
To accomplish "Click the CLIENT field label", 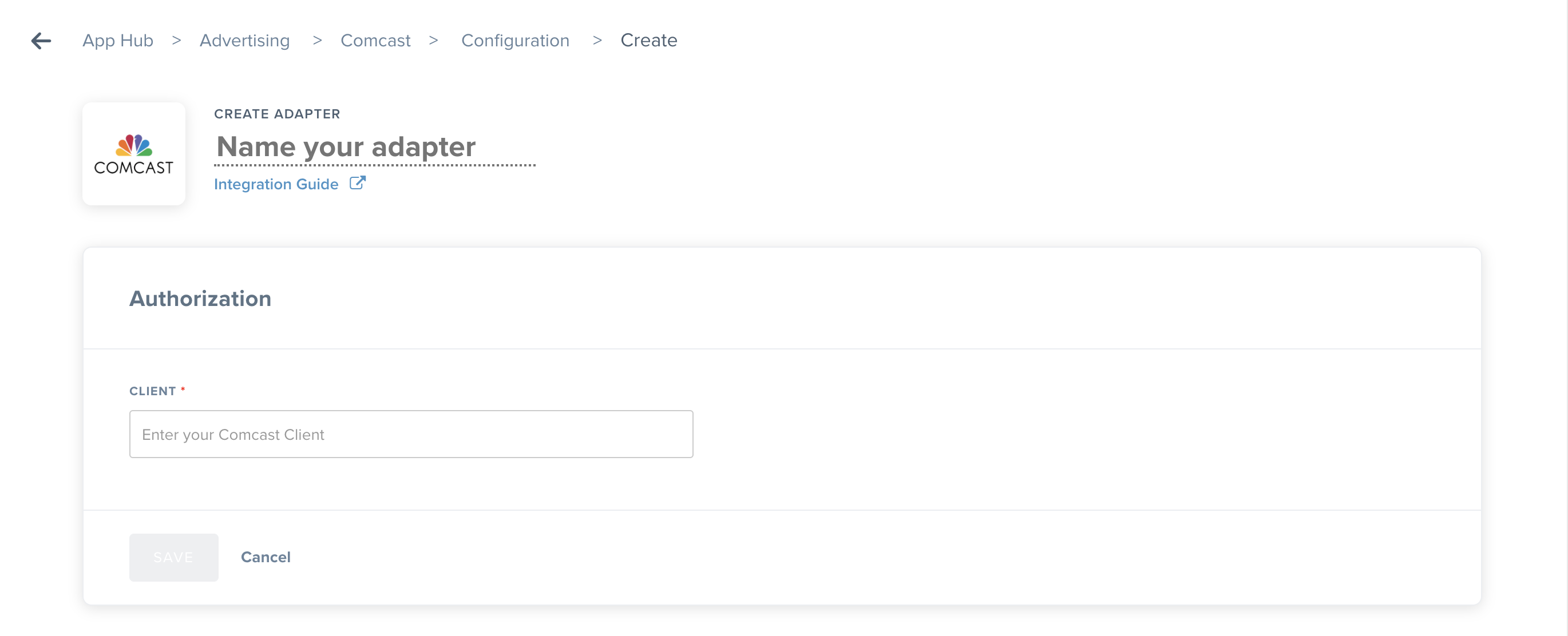I will [x=153, y=391].
